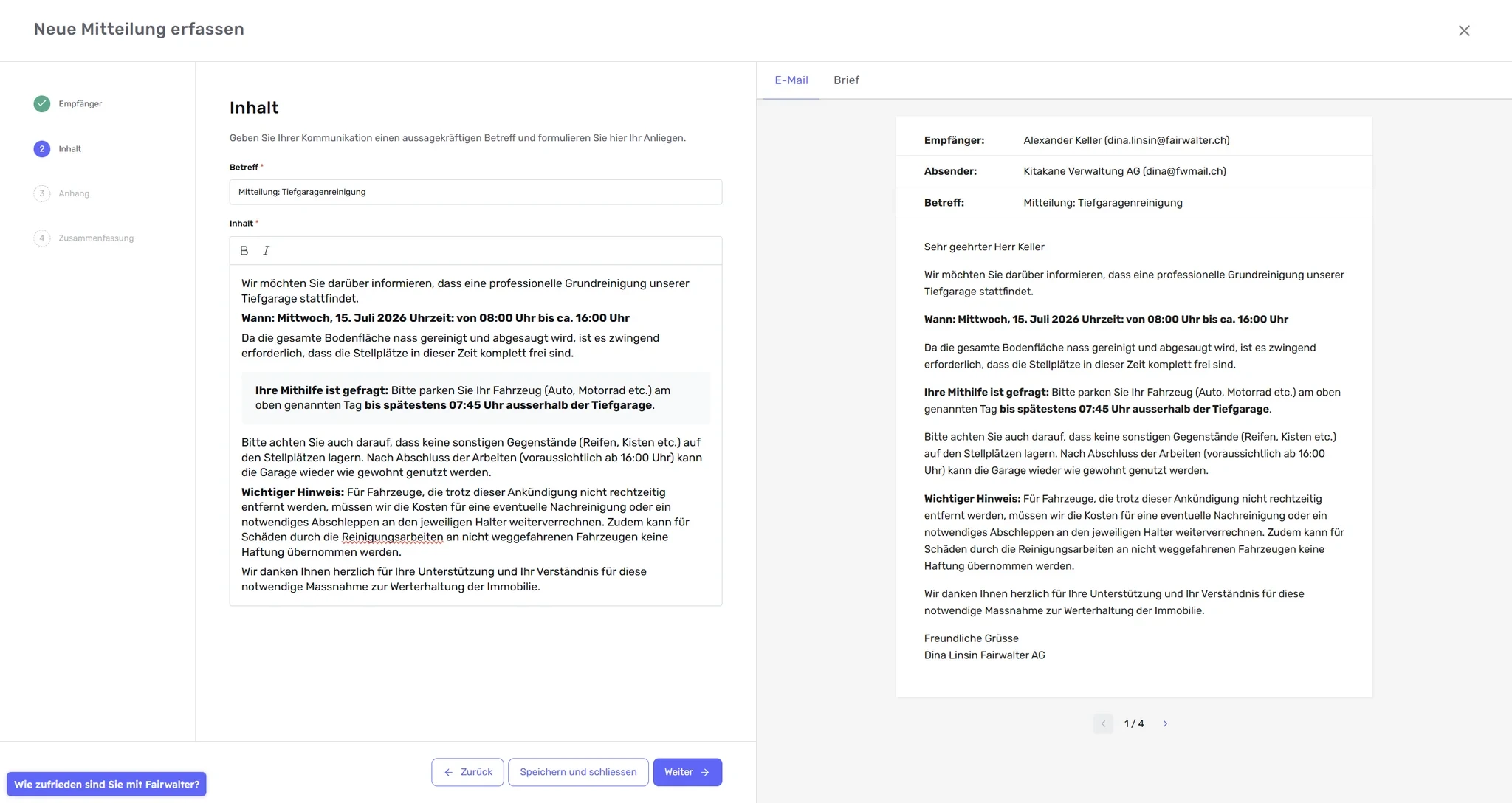Screen dimensions: 1512x803
Task: Click 'Sehr geehrter Herr Keller' greeting
Action: pos(984,247)
